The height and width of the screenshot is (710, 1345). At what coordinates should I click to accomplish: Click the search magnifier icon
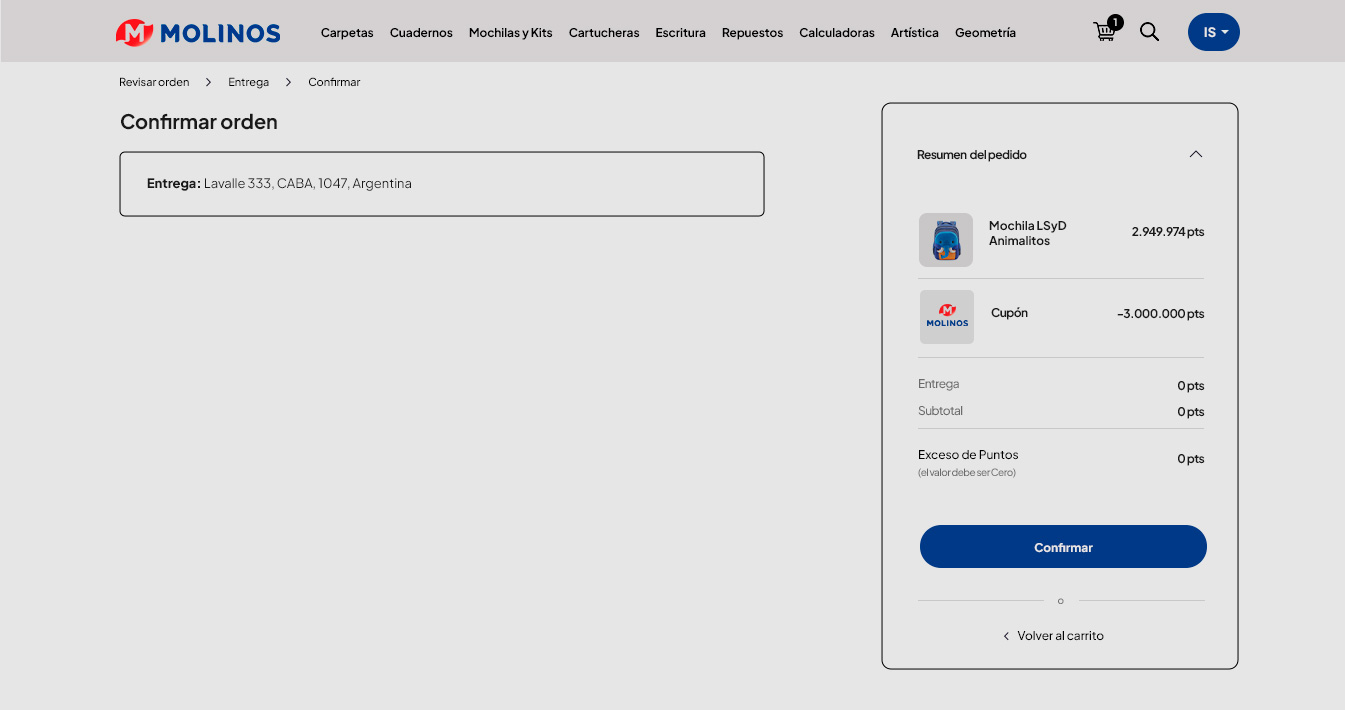click(x=1150, y=32)
